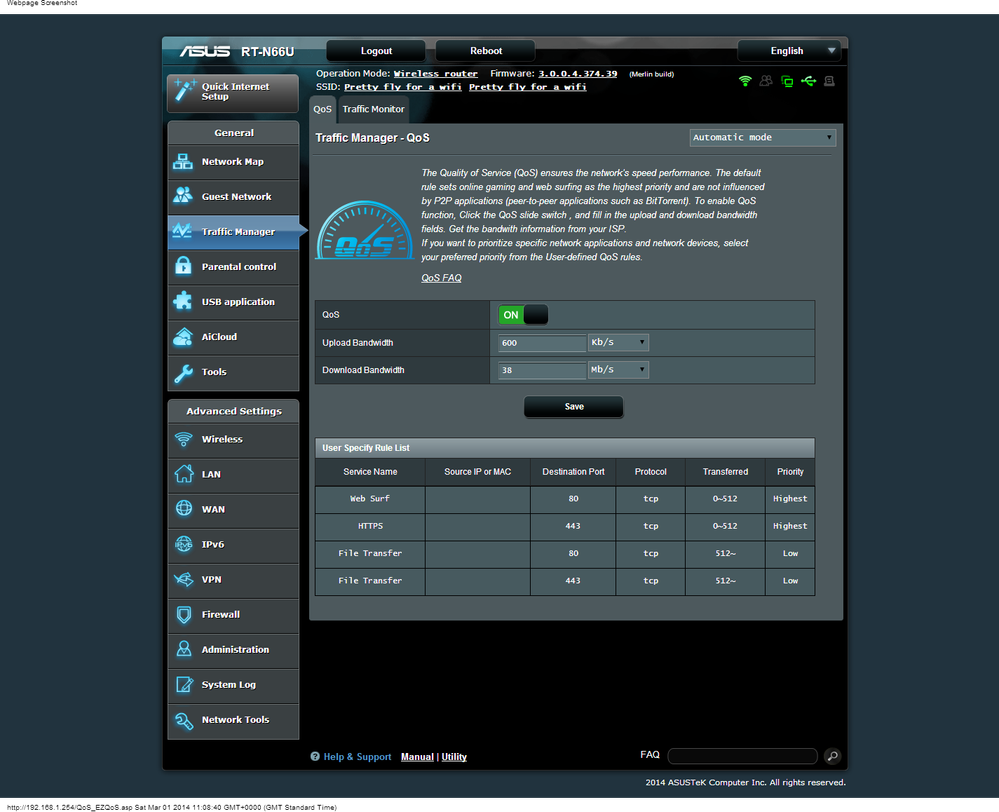Switch to the QoS tab

click(x=322, y=109)
